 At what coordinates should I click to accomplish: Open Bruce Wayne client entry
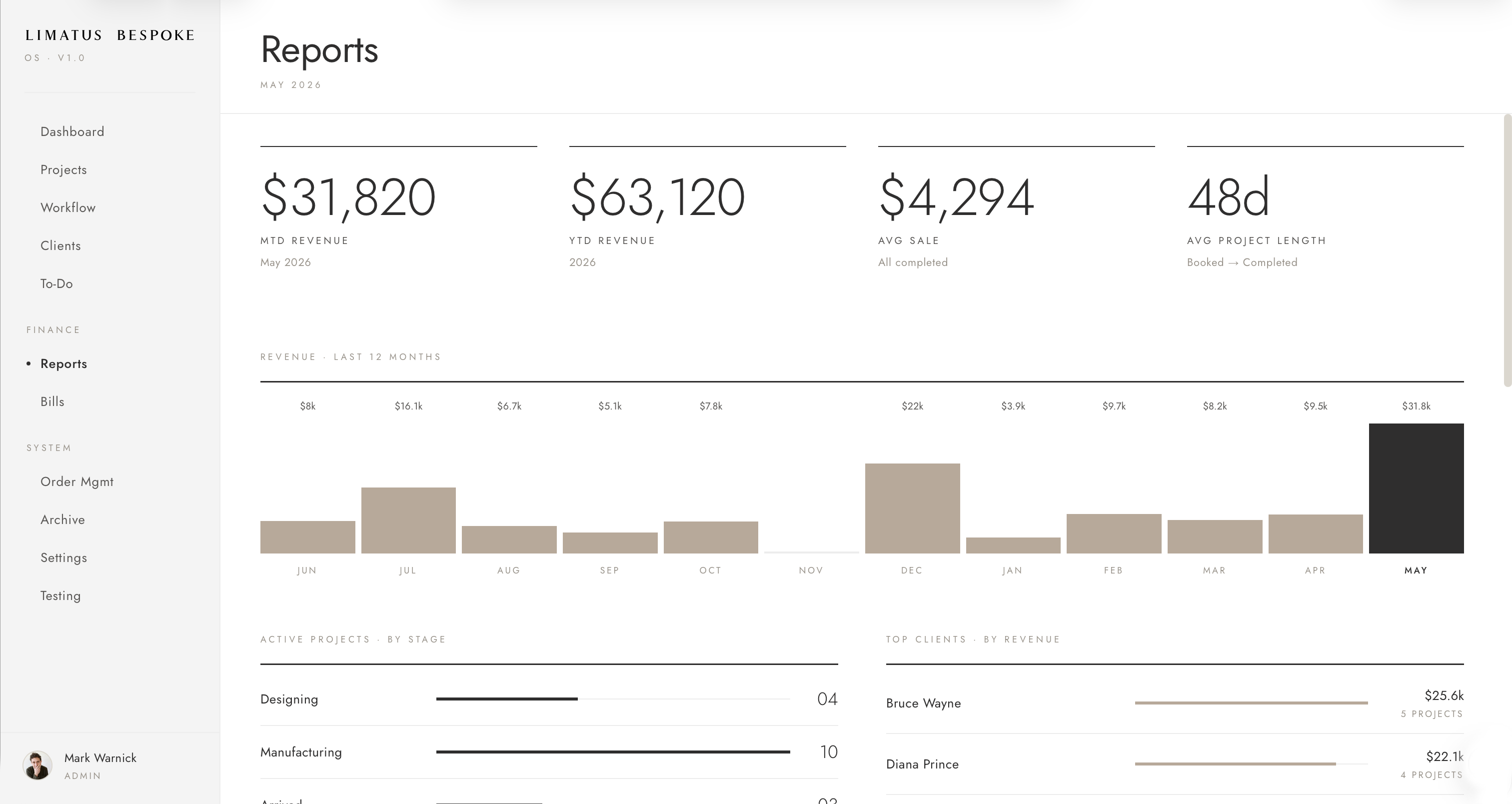[x=1175, y=703]
